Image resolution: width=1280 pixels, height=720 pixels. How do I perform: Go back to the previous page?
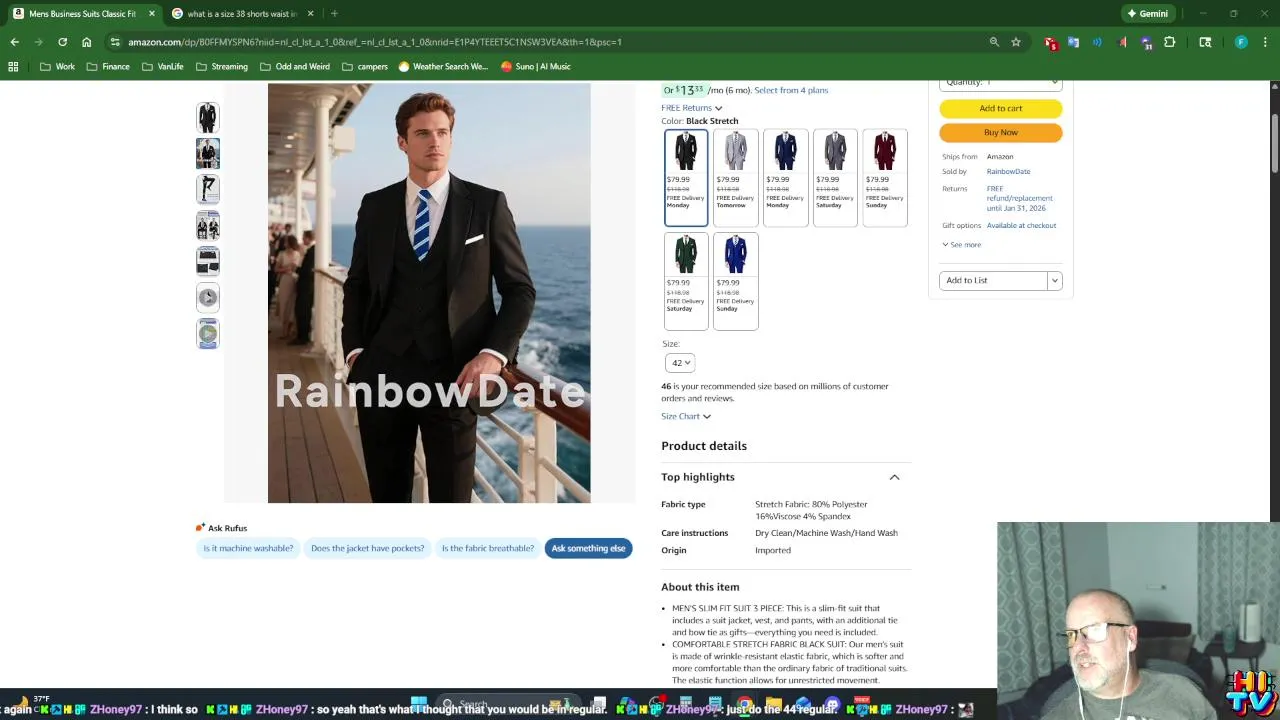14,42
